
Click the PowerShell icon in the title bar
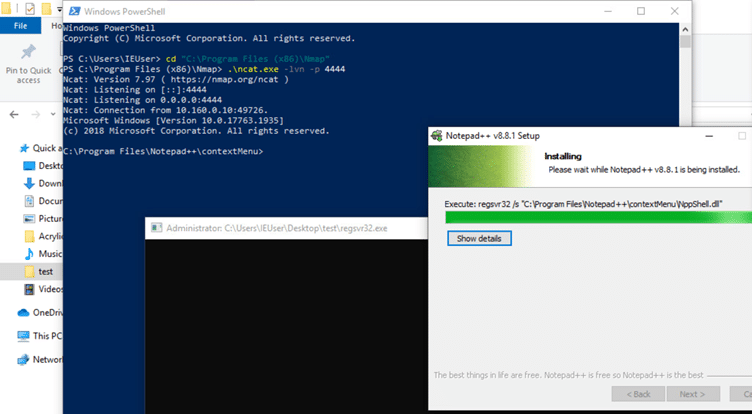click(75, 11)
